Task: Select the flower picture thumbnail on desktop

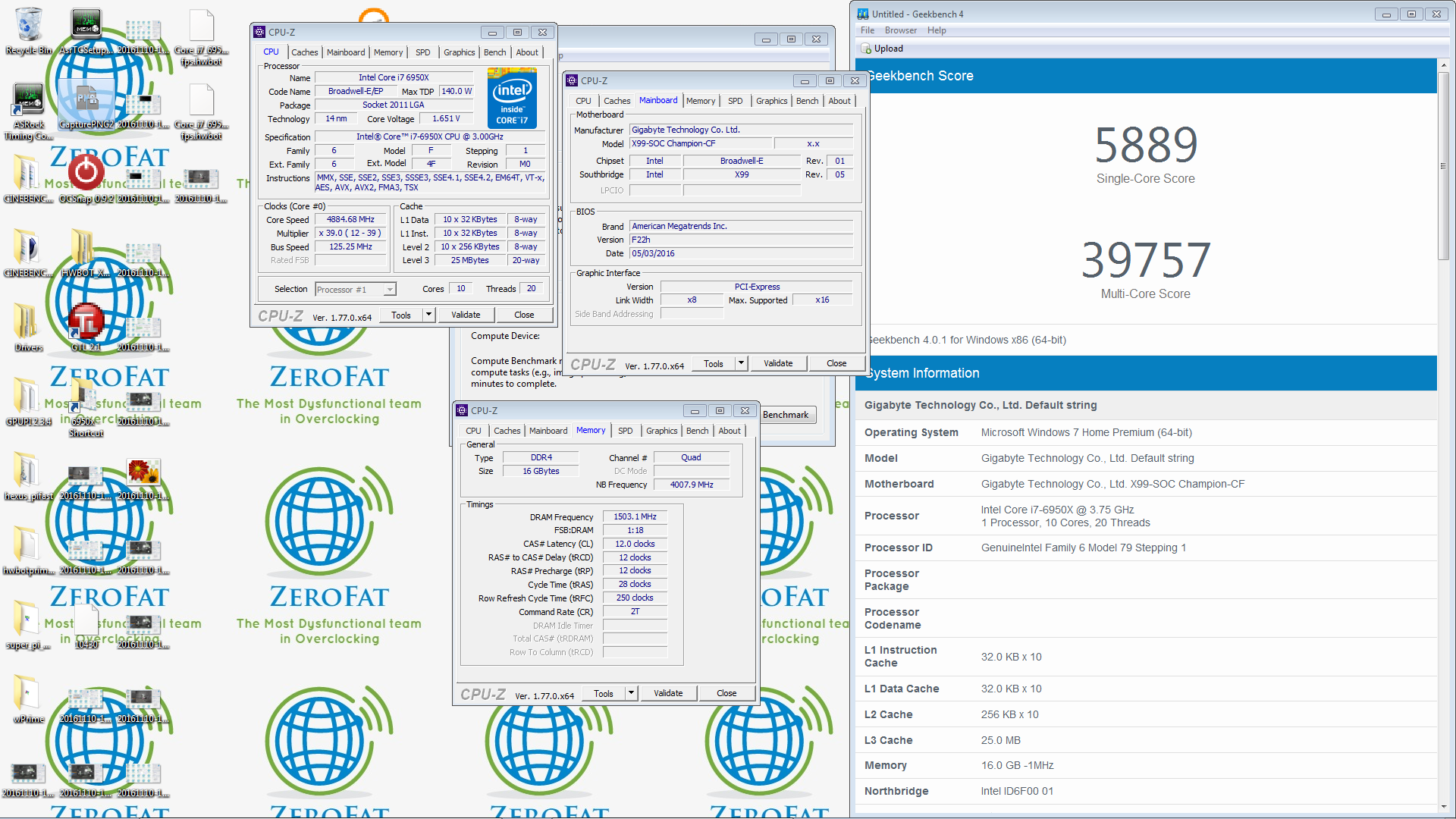Action: (143, 472)
